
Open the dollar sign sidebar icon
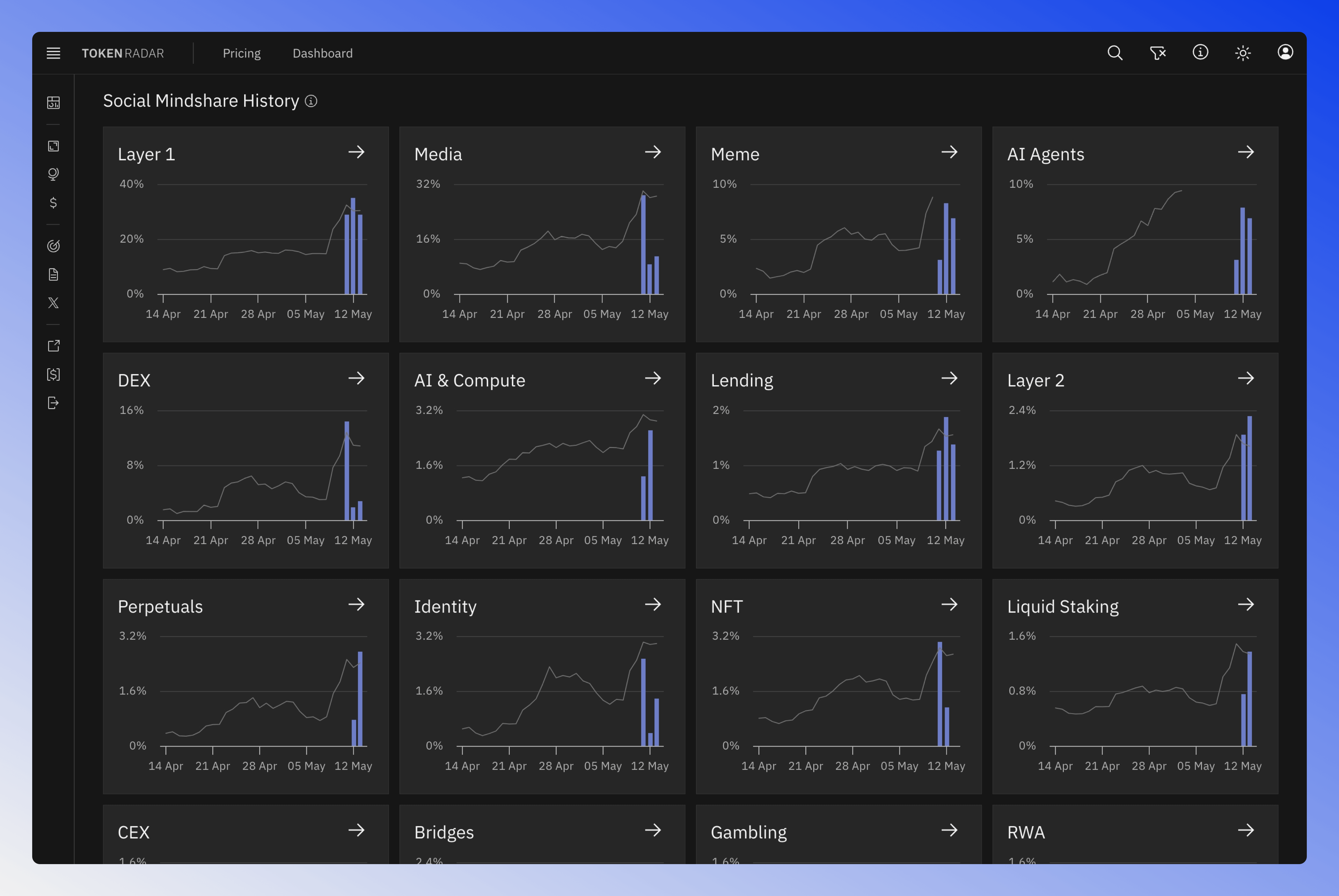tap(53, 203)
